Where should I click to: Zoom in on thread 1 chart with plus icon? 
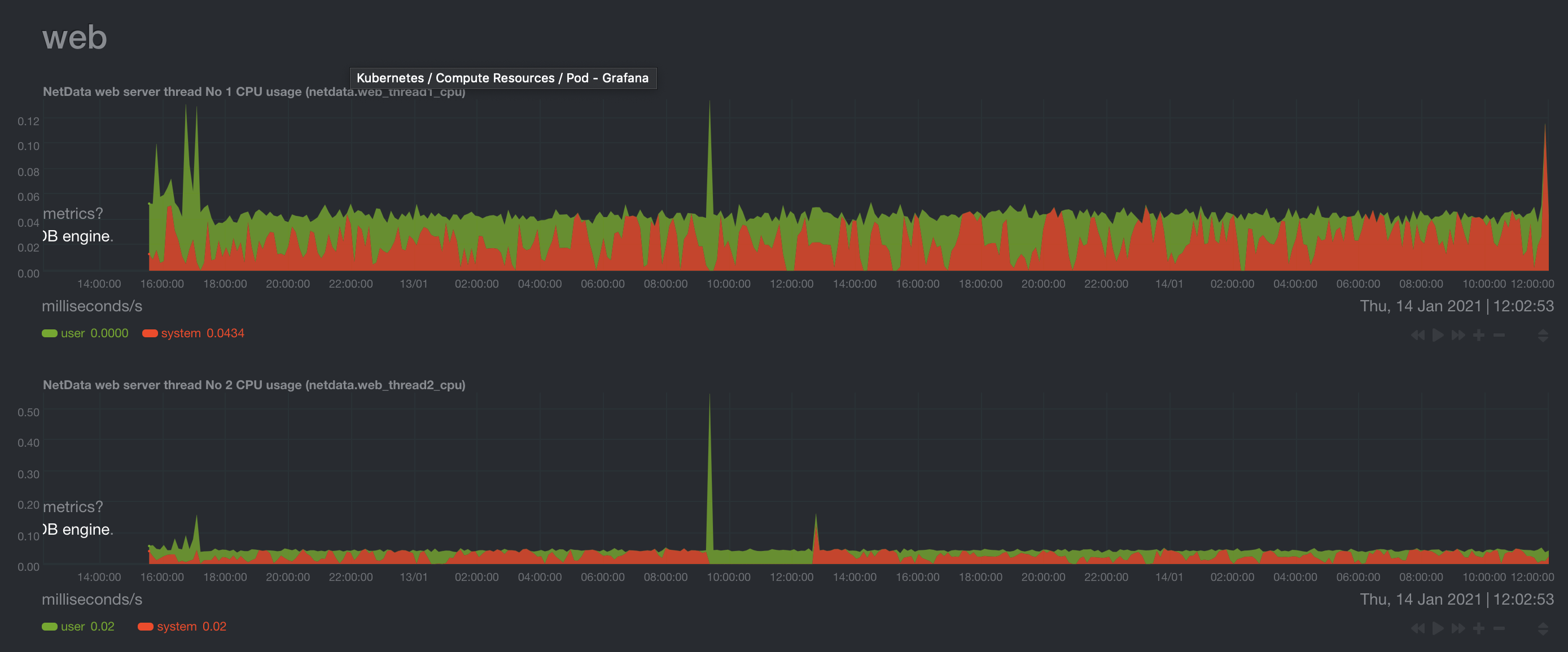(x=1478, y=334)
